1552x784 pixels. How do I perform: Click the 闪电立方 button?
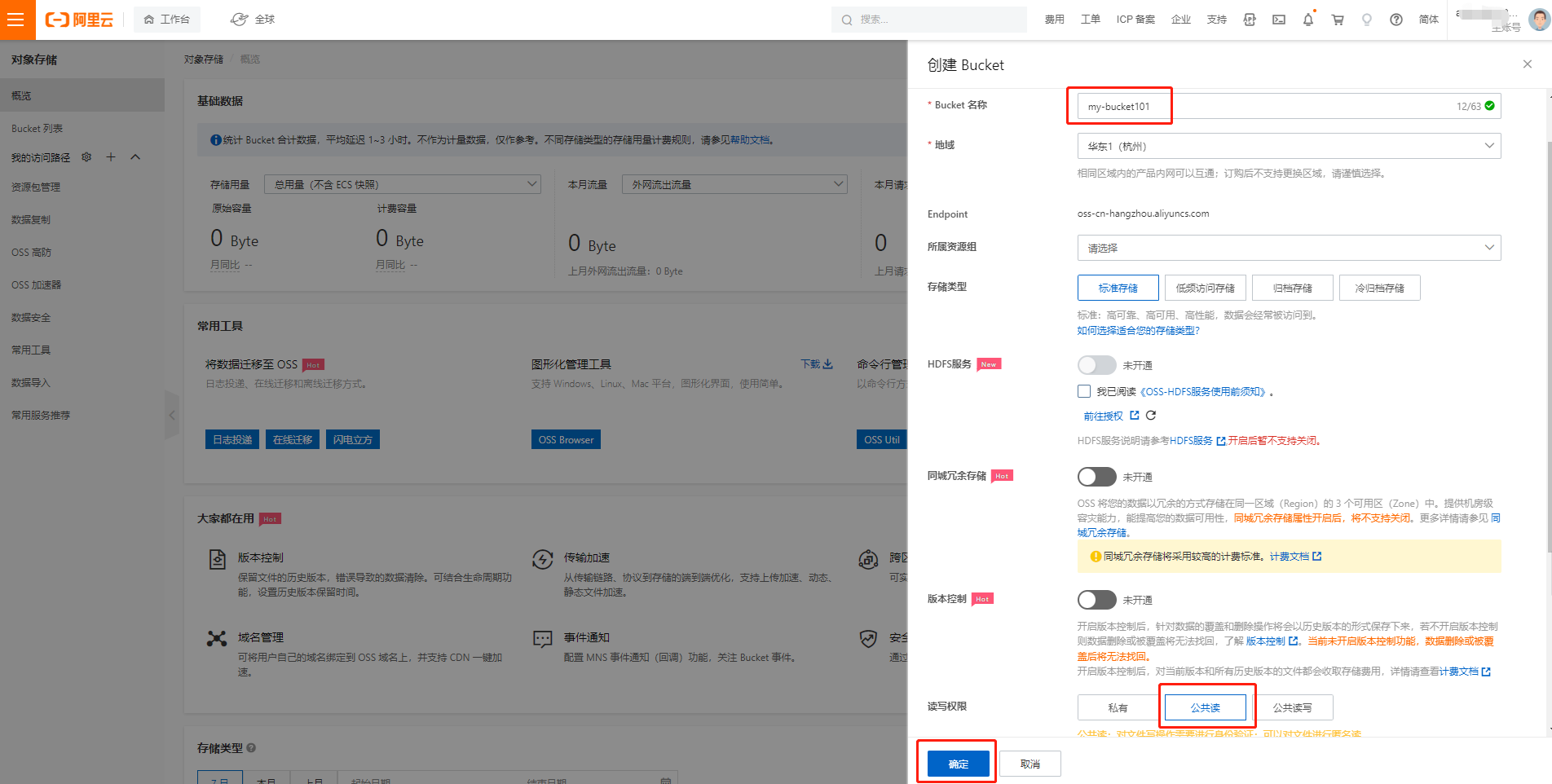353,439
